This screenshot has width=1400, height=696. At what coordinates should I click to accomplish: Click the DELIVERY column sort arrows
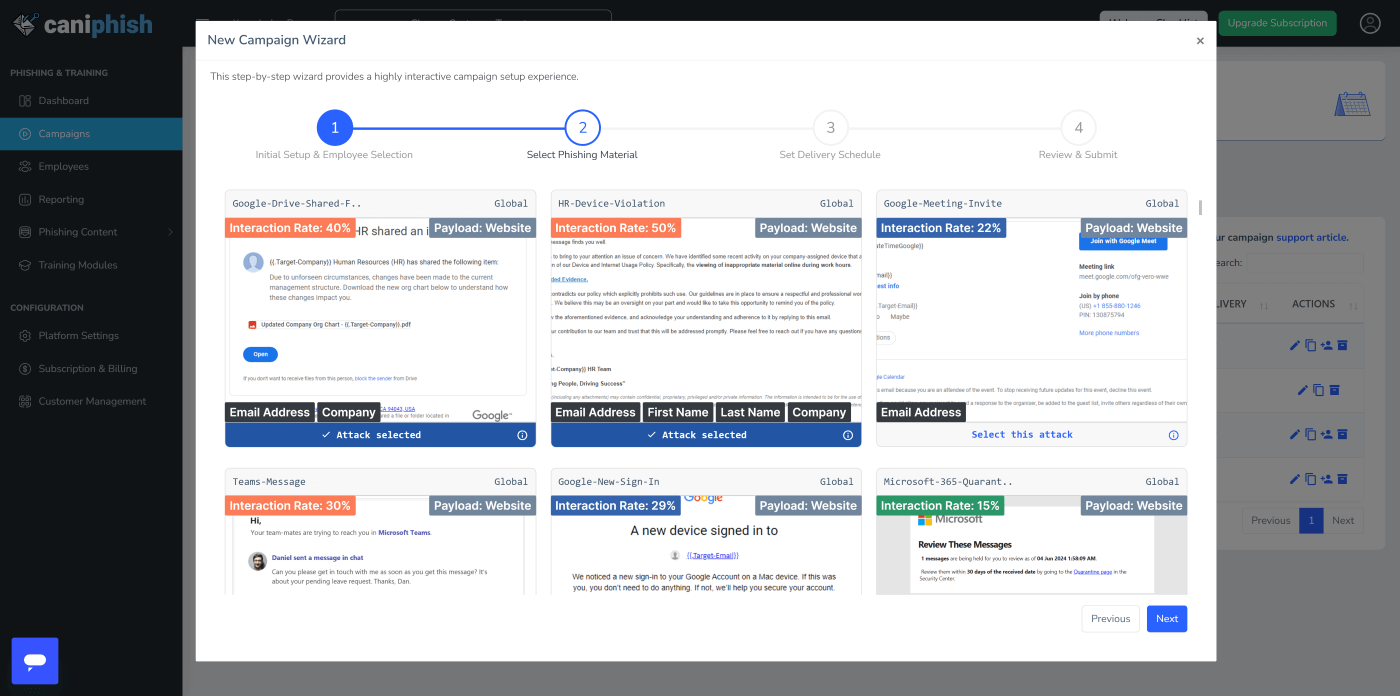pyautogui.click(x=1263, y=304)
